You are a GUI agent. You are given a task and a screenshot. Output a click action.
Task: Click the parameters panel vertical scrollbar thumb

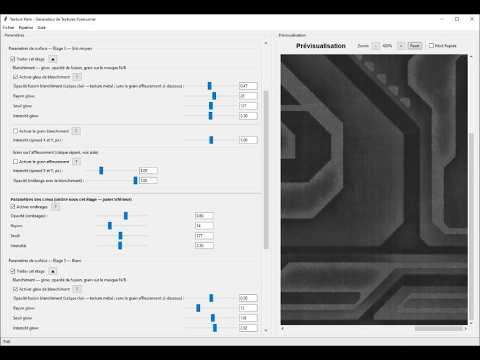266,170
